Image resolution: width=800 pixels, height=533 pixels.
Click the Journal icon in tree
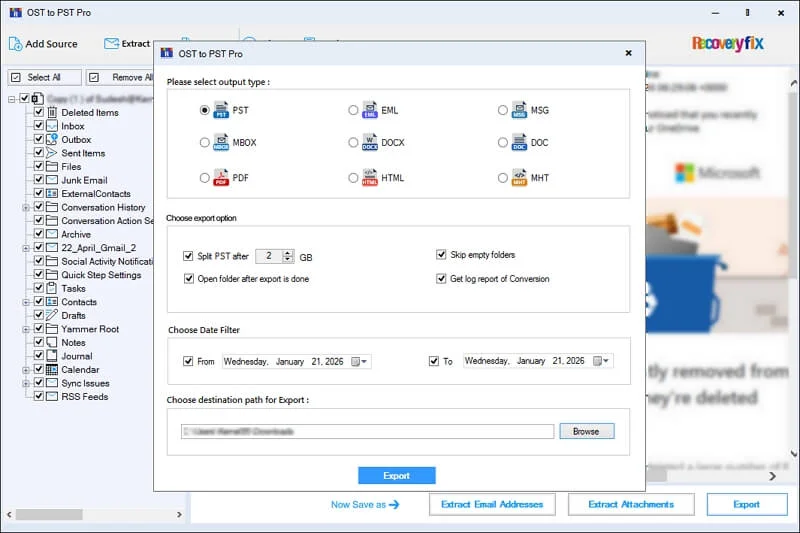point(52,356)
